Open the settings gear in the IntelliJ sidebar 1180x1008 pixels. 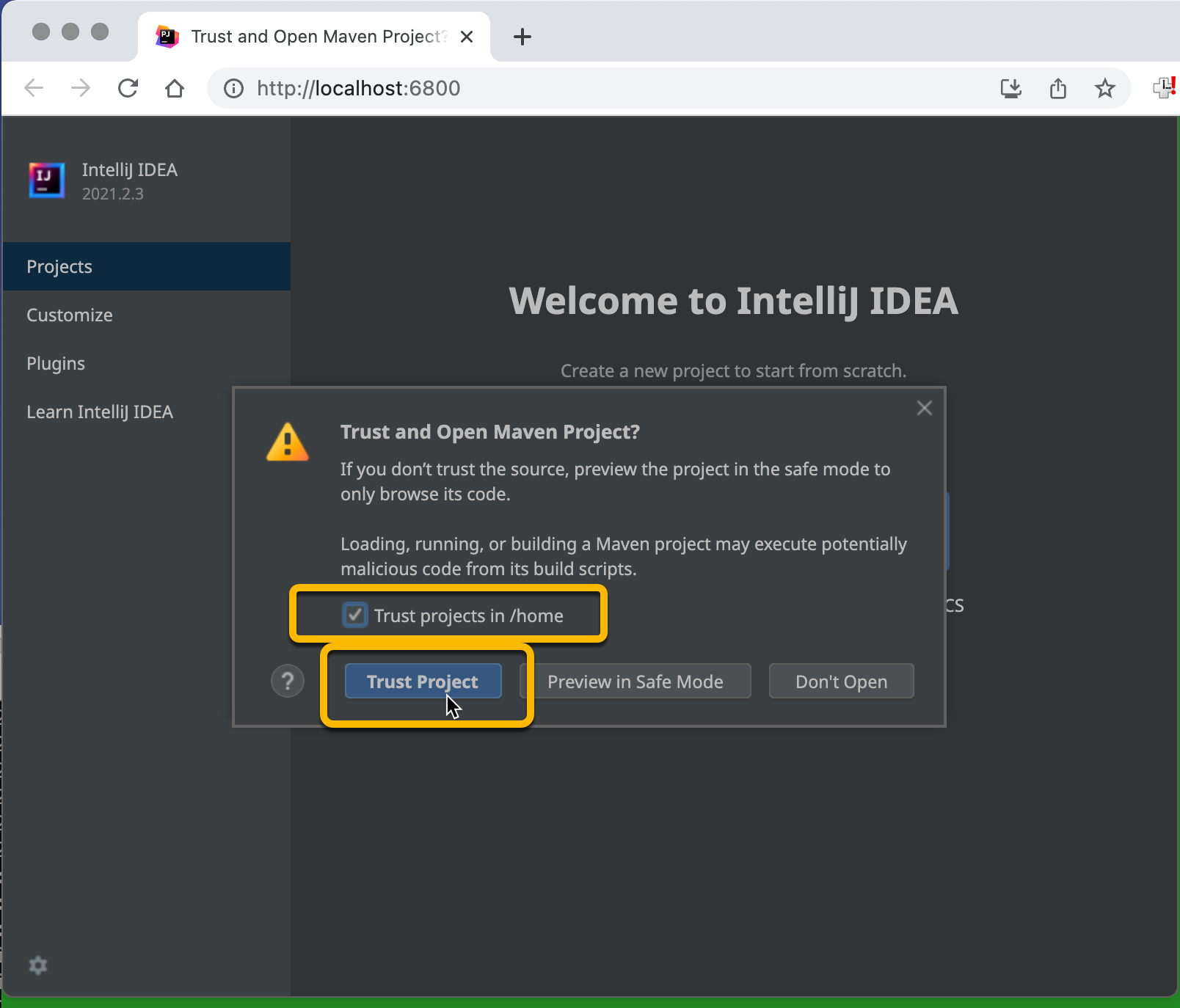(x=38, y=965)
